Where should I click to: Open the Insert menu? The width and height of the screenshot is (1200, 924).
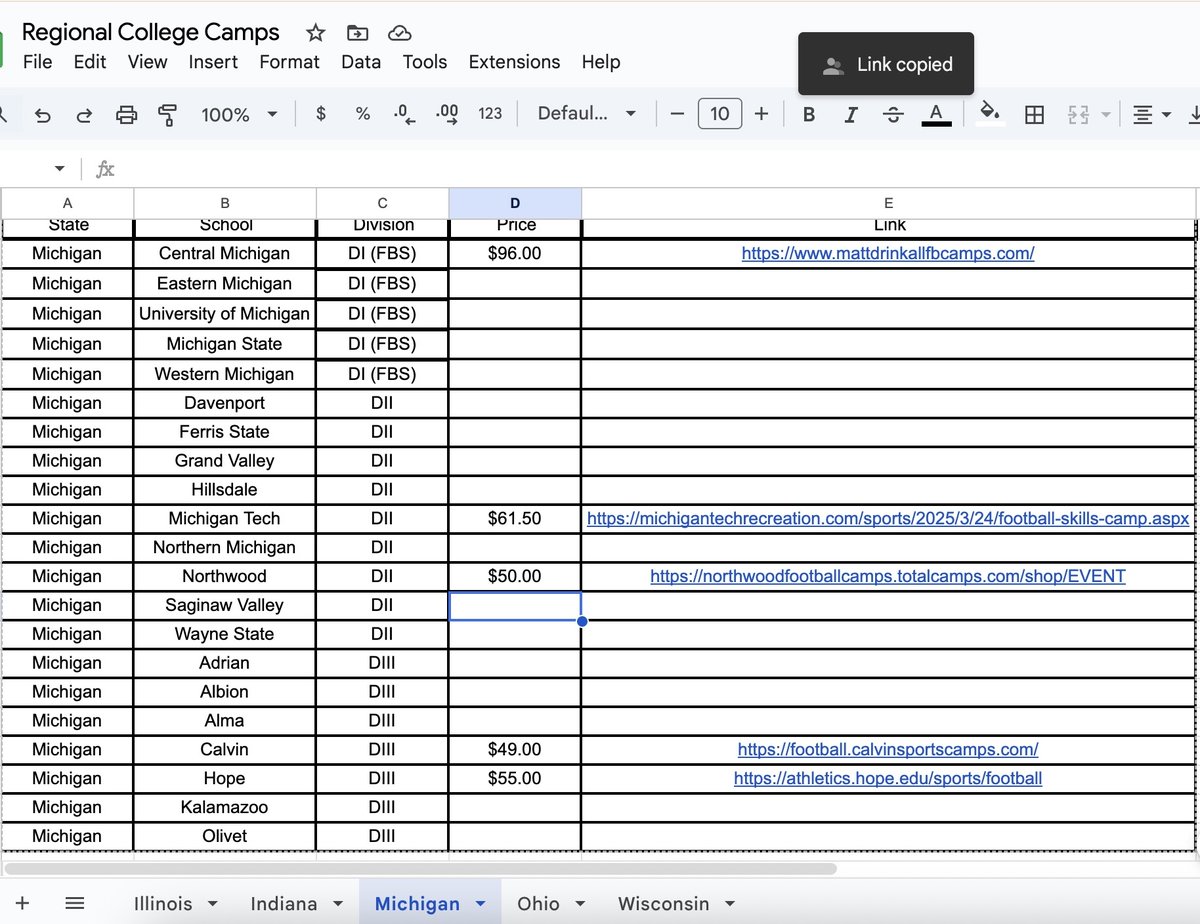pyautogui.click(x=213, y=62)
